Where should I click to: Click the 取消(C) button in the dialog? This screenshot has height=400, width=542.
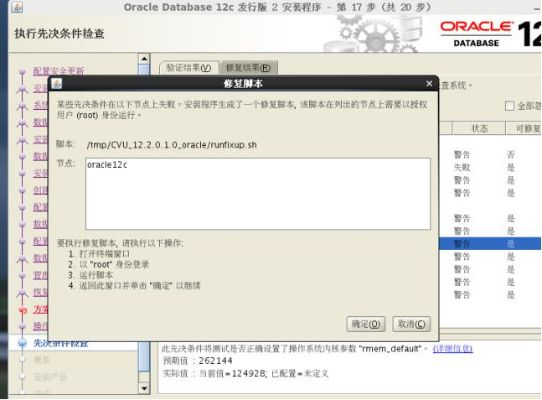(x=411, y=324)
